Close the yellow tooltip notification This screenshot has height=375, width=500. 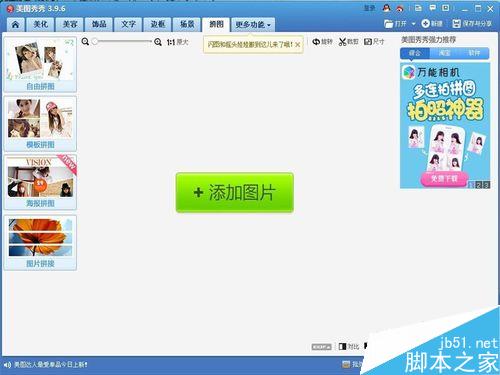[298, 44]
